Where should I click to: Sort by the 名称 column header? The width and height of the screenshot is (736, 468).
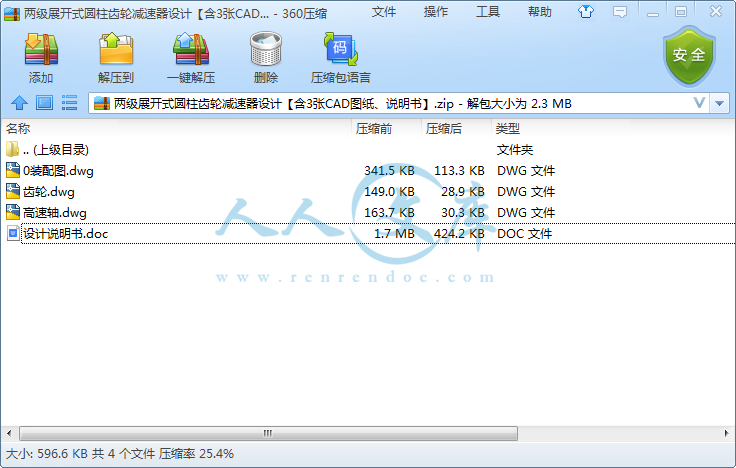coord(176,129)
